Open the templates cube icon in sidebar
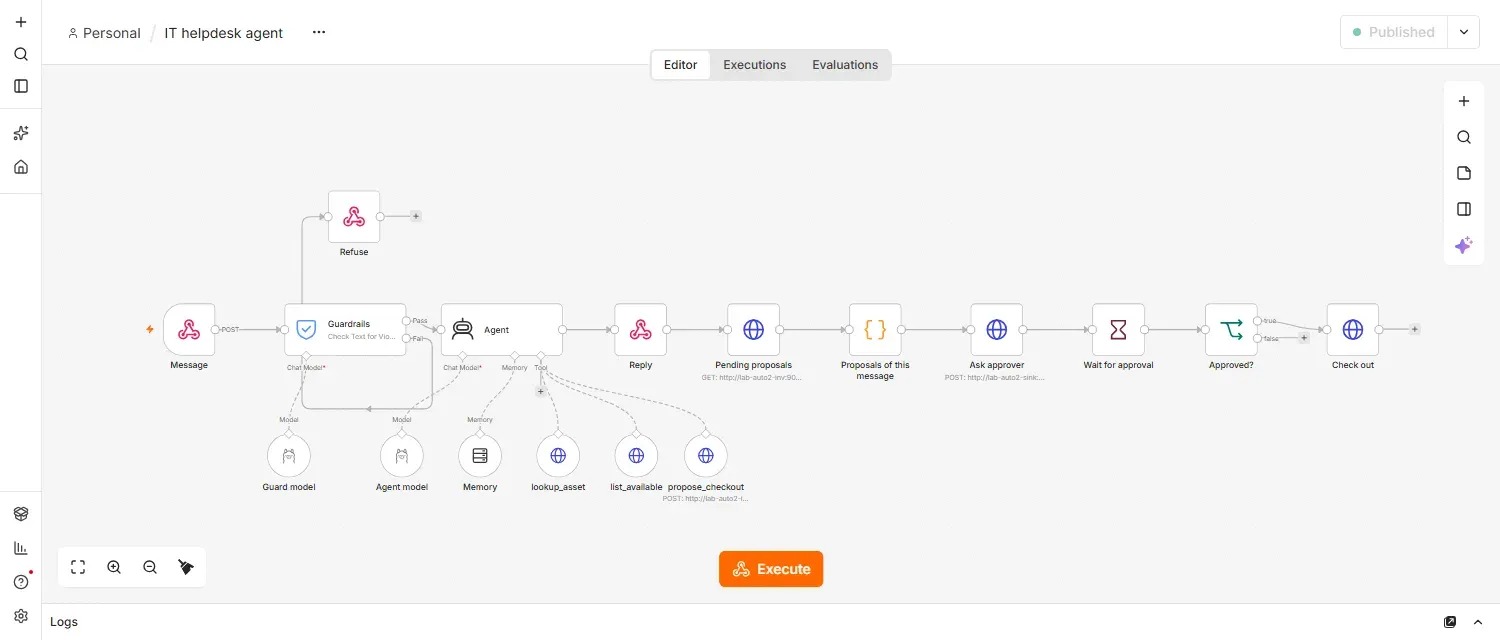 click(21, 514)
